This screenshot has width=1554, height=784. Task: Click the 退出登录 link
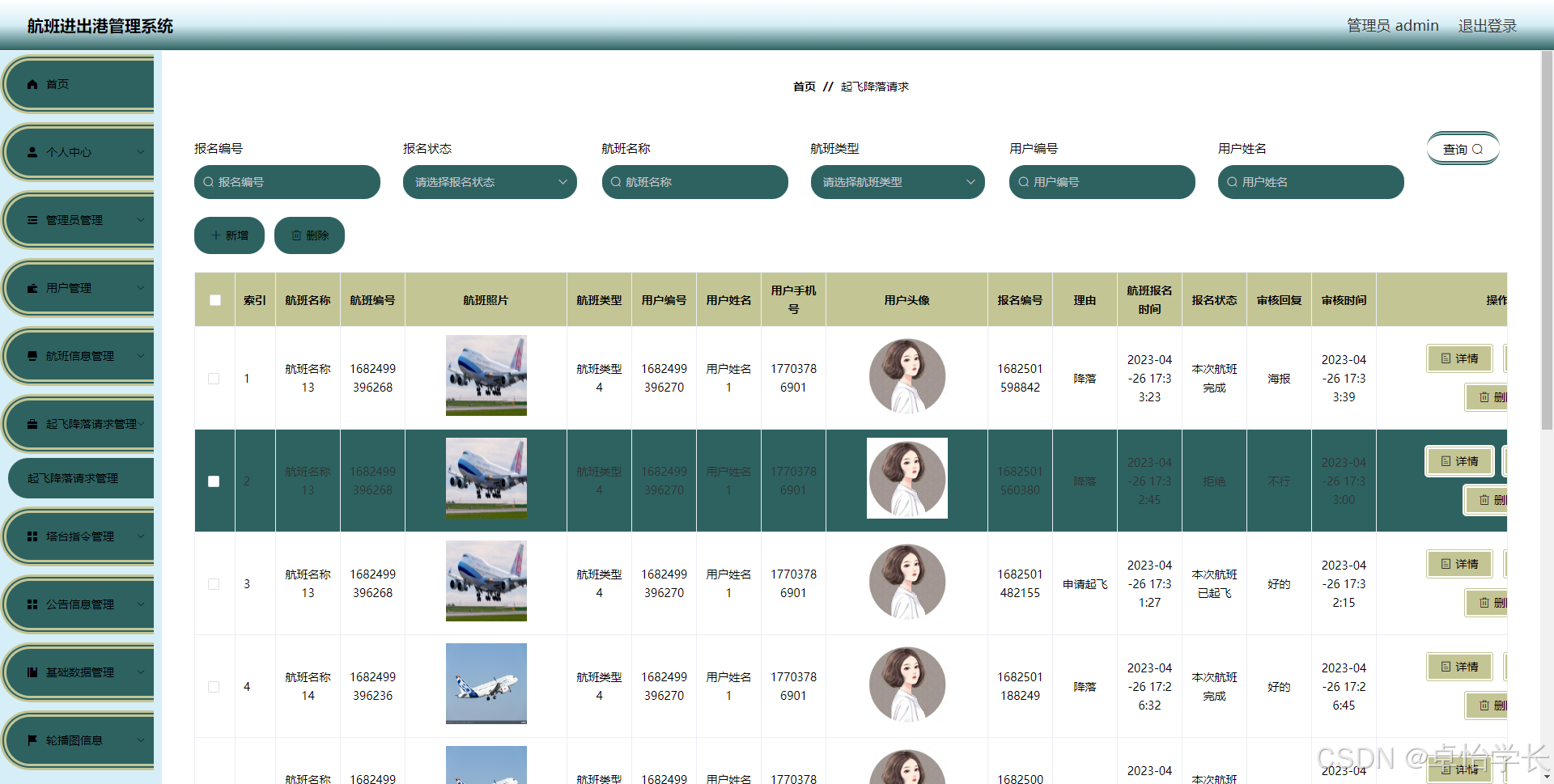tap(1488, 26)
